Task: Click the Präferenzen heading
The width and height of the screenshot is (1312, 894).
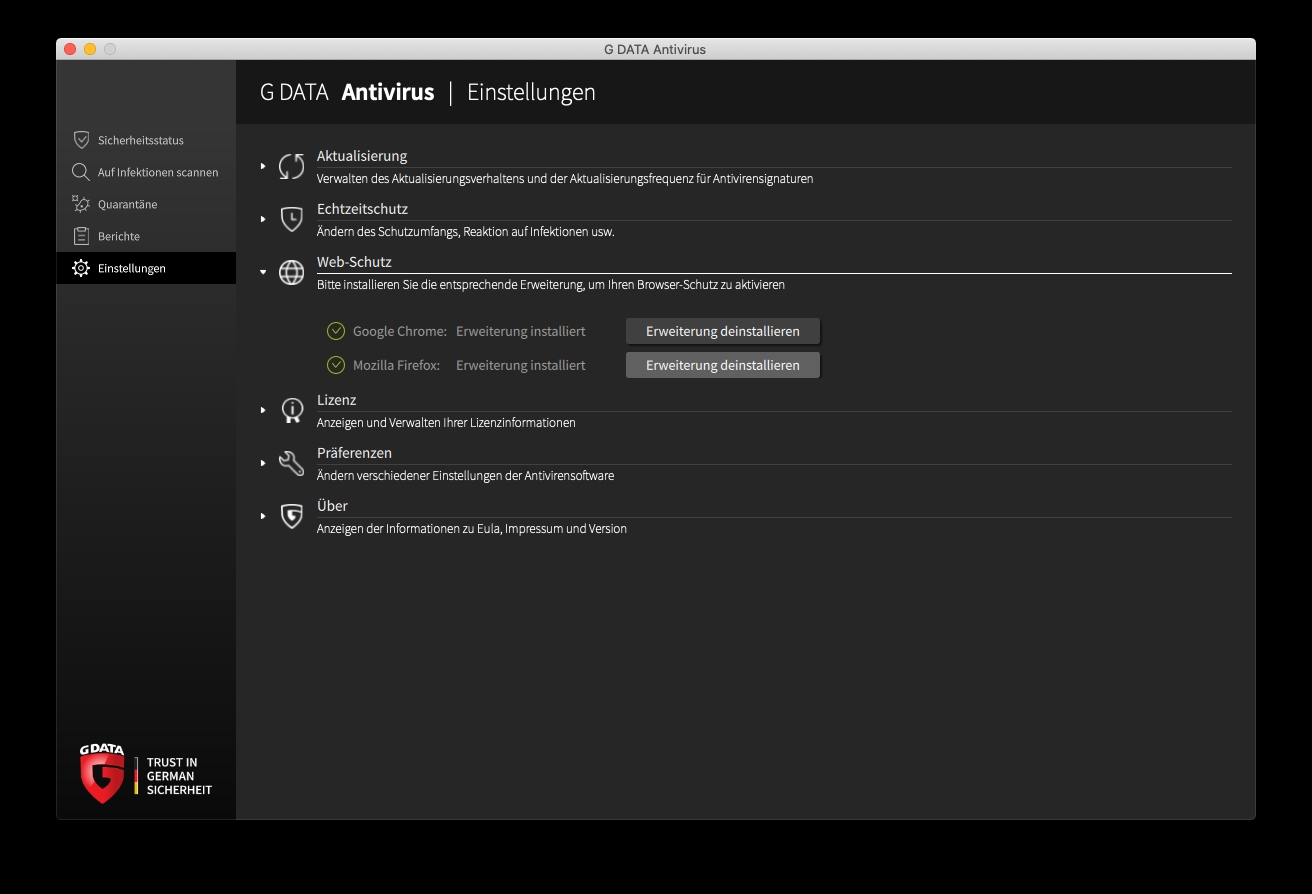Action: [354, 453]
